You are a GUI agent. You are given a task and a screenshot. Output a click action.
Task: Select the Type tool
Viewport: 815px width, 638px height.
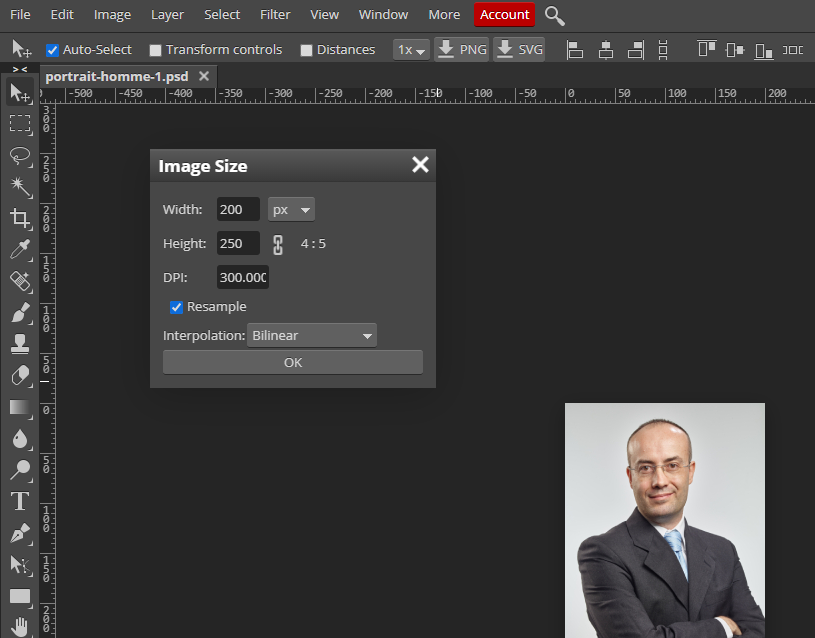[x=20, y=501]
